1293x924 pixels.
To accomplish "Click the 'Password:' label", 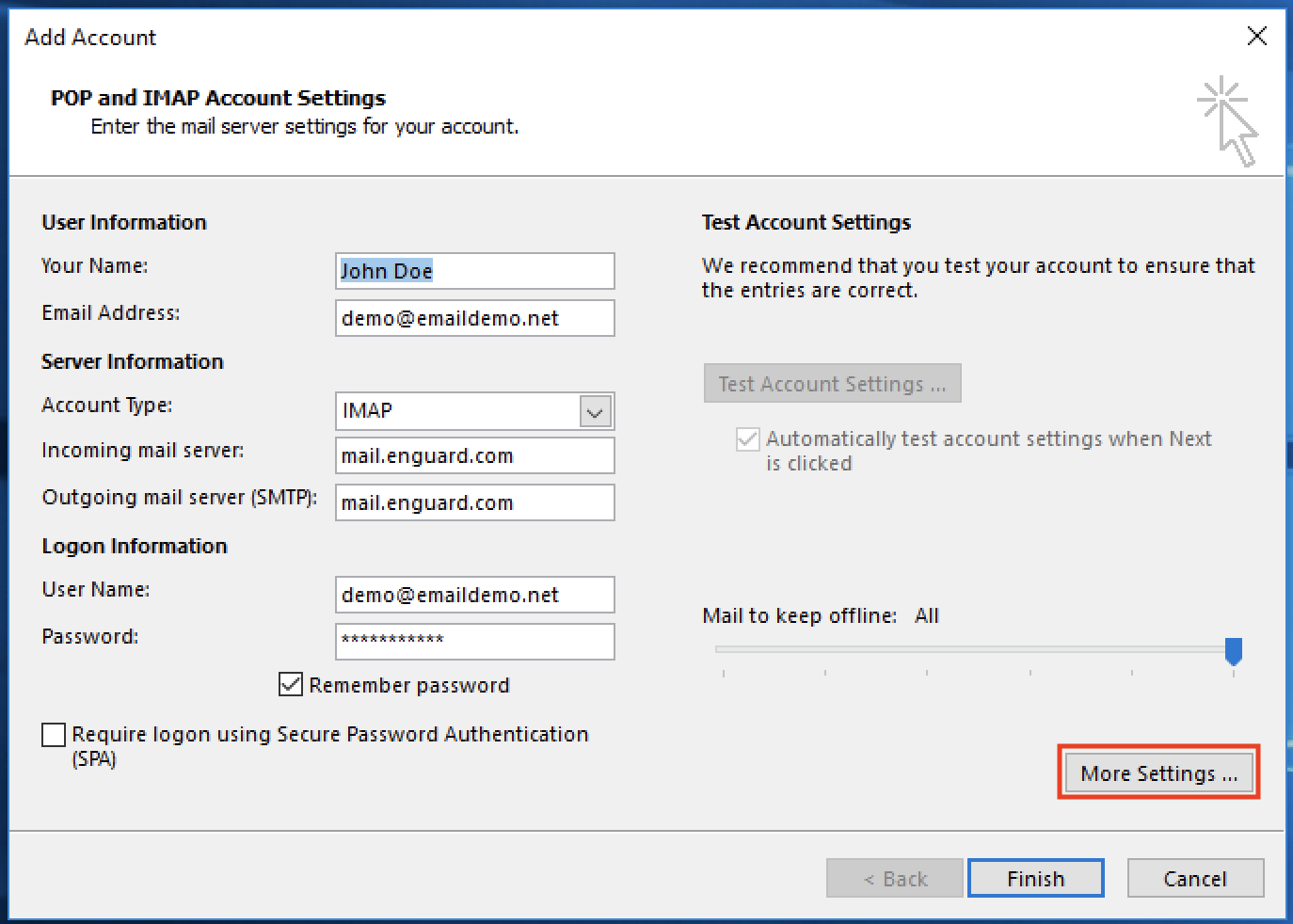I will (x=90, y=636).
